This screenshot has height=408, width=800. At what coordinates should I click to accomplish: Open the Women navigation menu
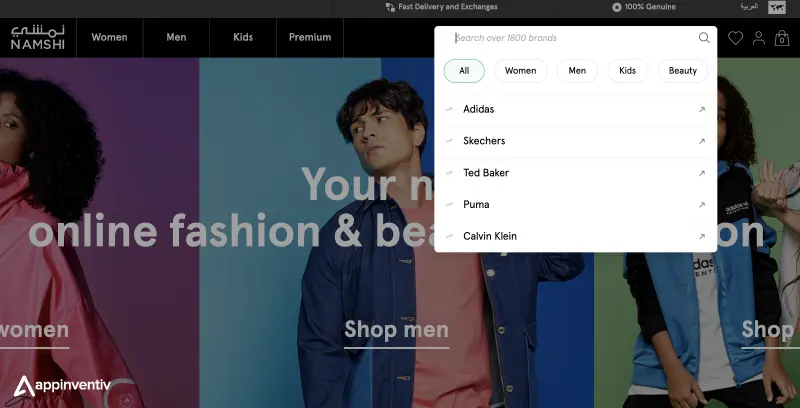point(109,37)
